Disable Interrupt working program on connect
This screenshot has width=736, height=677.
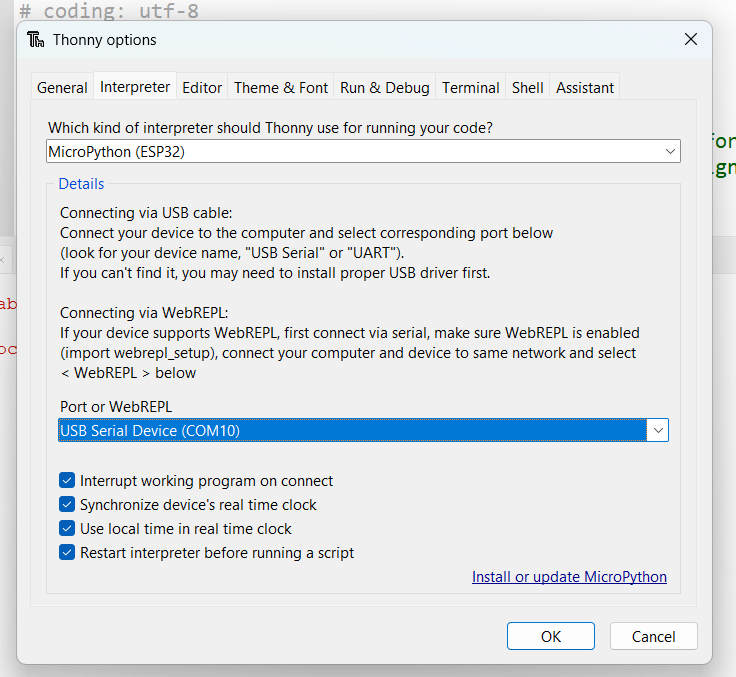click(x=68, y=481)
